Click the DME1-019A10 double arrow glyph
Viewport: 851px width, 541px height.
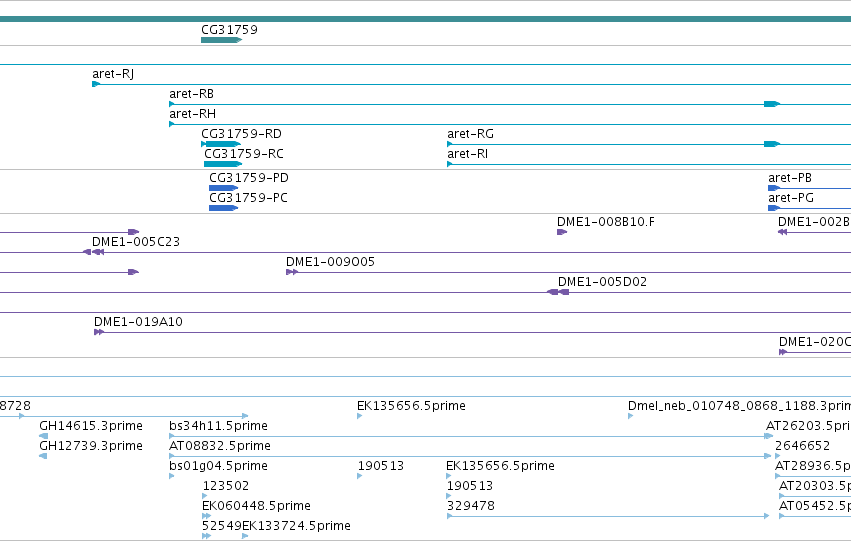(99, 332)
